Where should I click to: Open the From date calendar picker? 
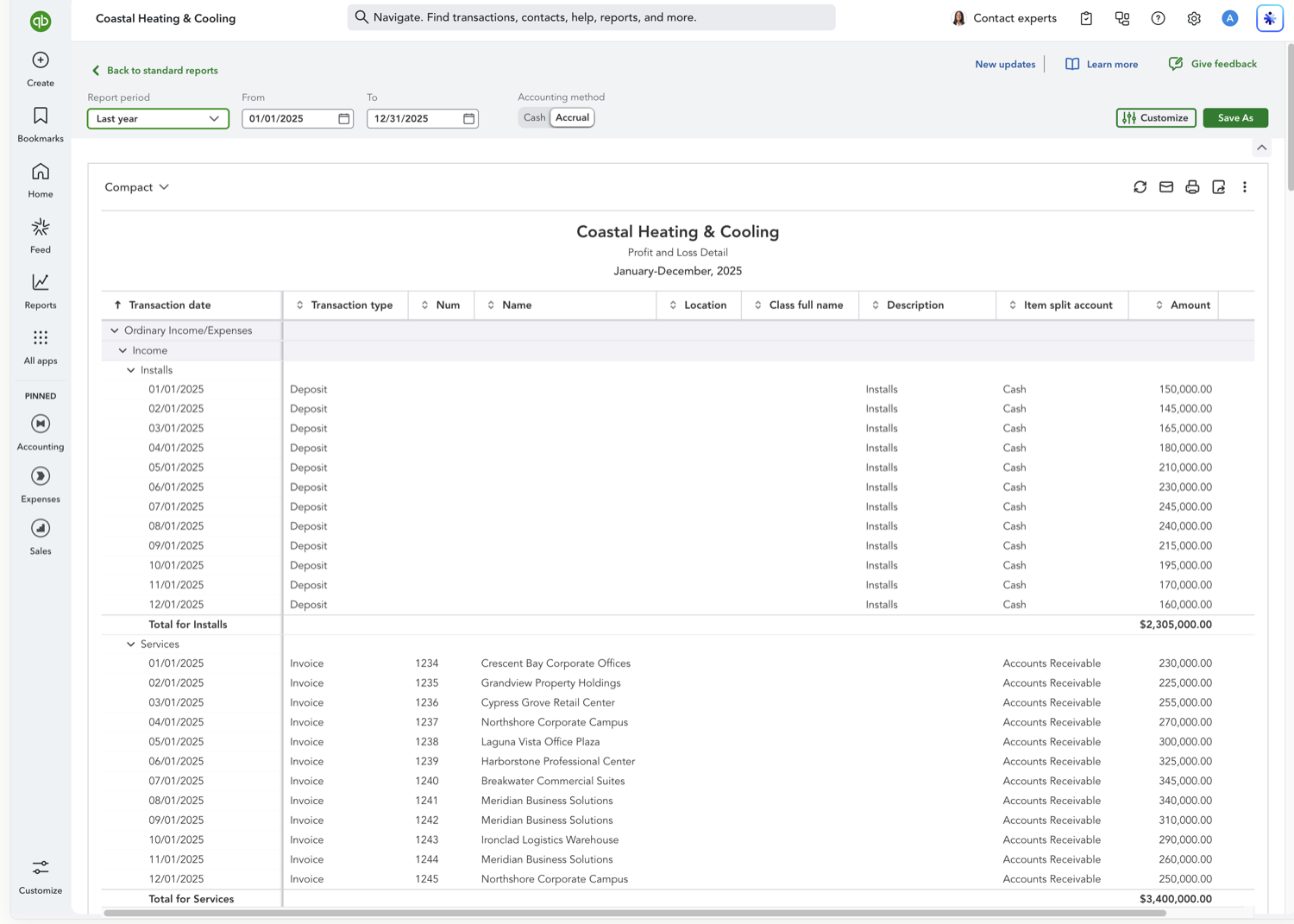click(x=343, y=118)
